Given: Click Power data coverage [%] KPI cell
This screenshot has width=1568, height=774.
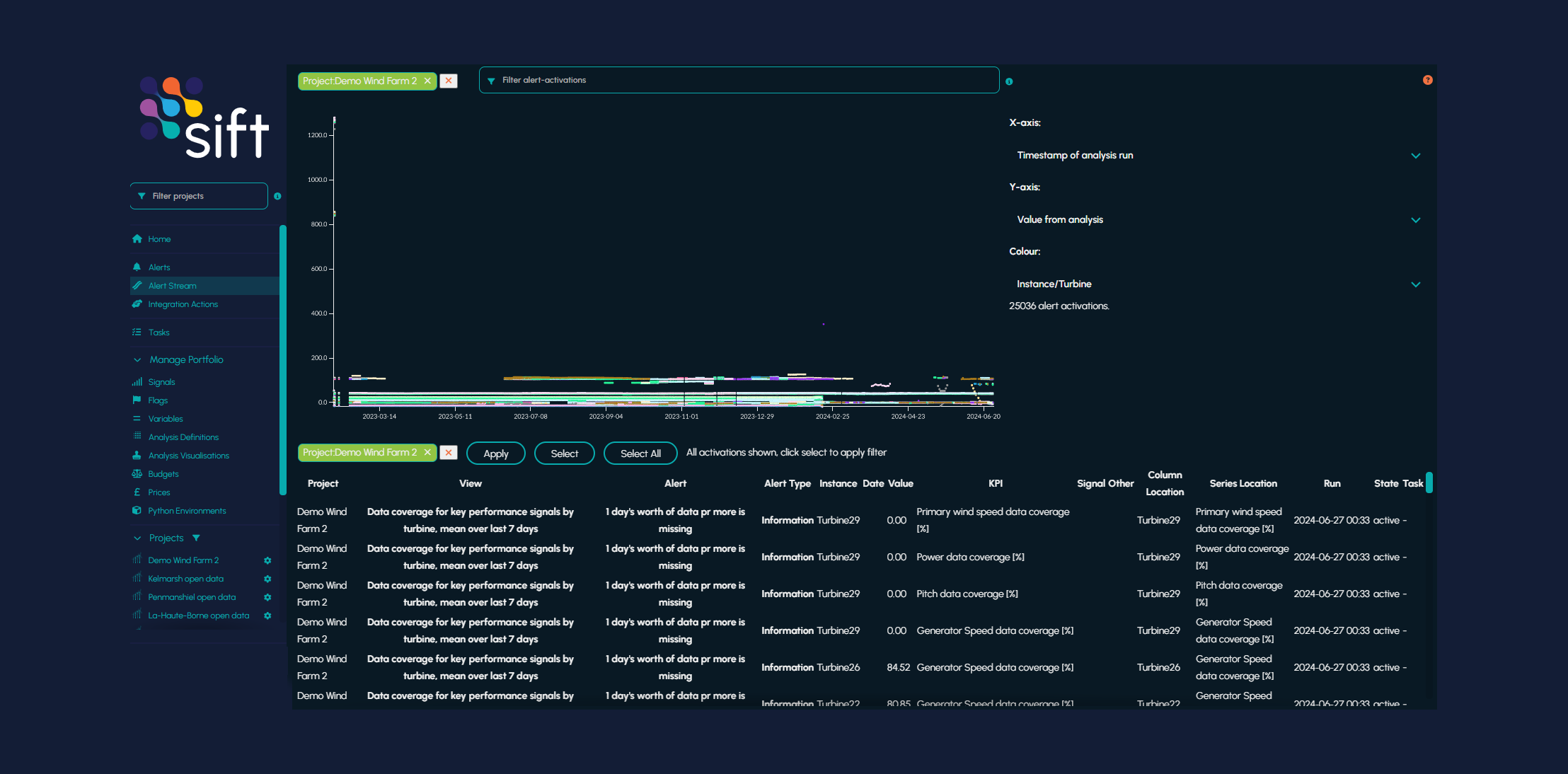Looking at the screenshot, I should click(970, 557).
